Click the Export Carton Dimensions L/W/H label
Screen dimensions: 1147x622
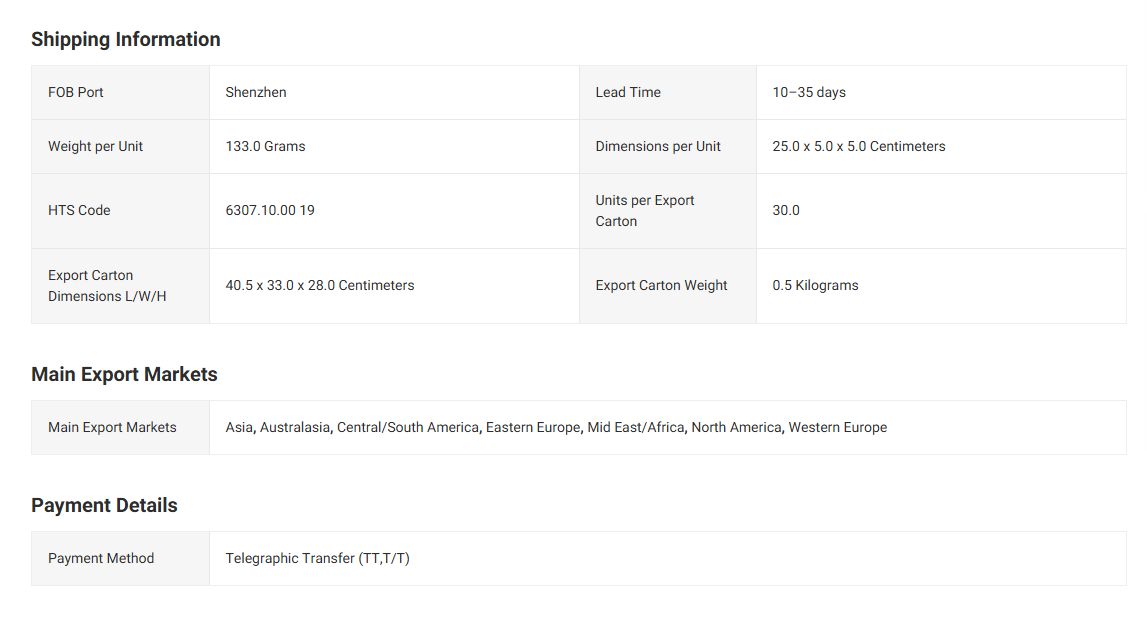(x=107, y=286)
